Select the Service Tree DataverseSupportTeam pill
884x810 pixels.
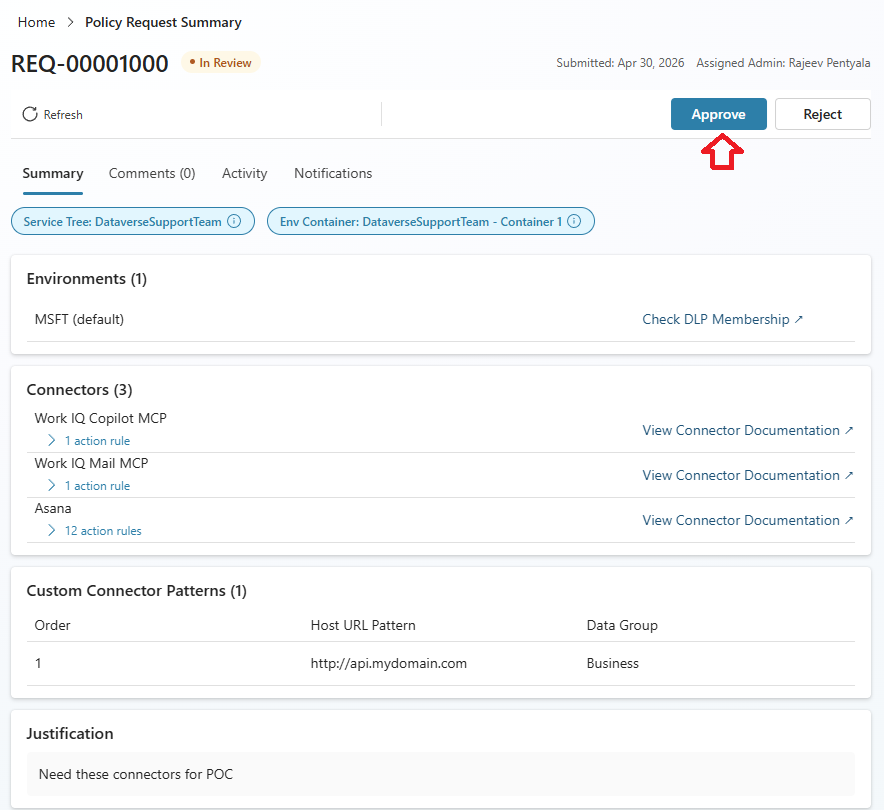tap(133, 221)
